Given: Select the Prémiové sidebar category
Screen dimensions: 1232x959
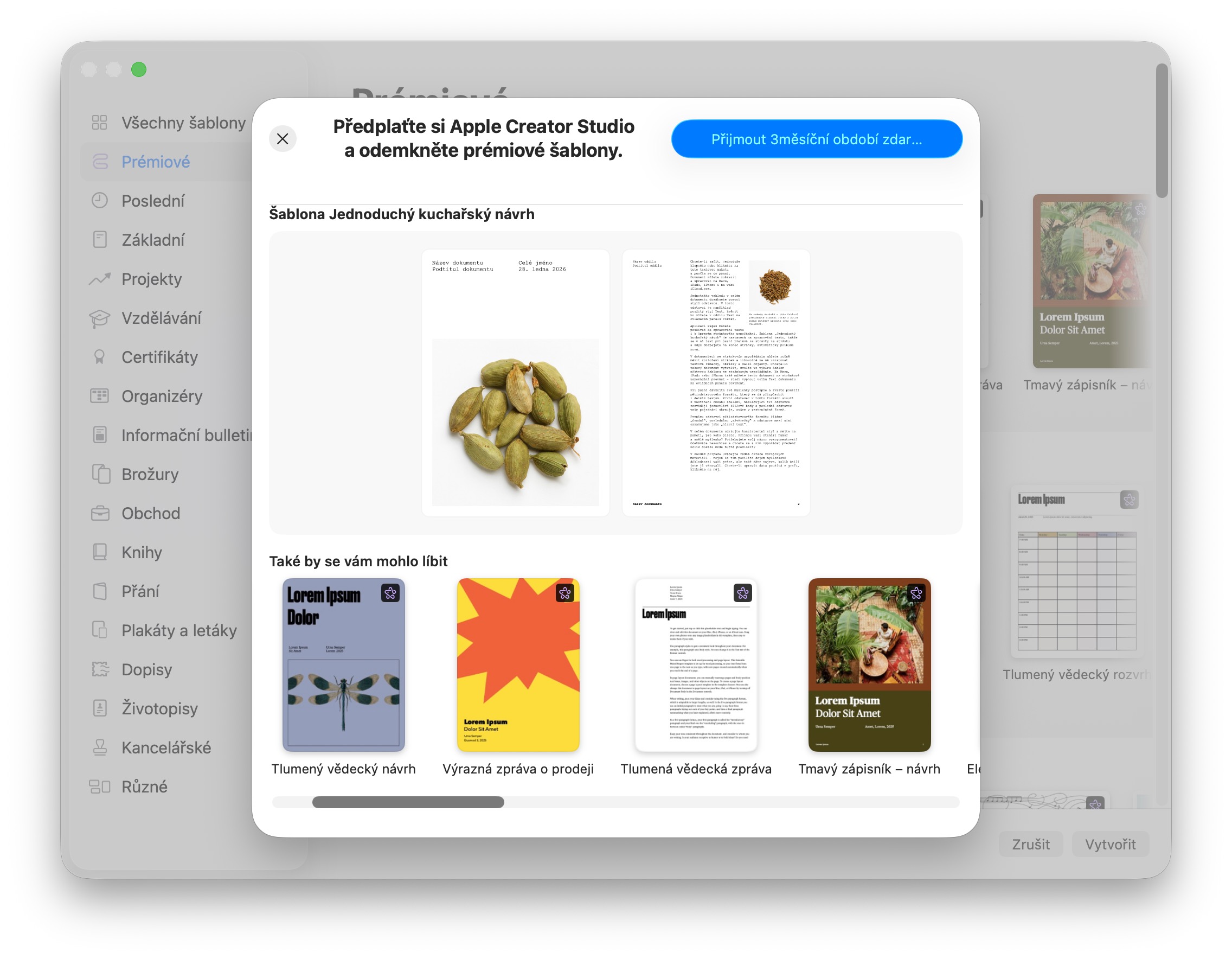Looking at the screenshot, I should pos(156,162).
